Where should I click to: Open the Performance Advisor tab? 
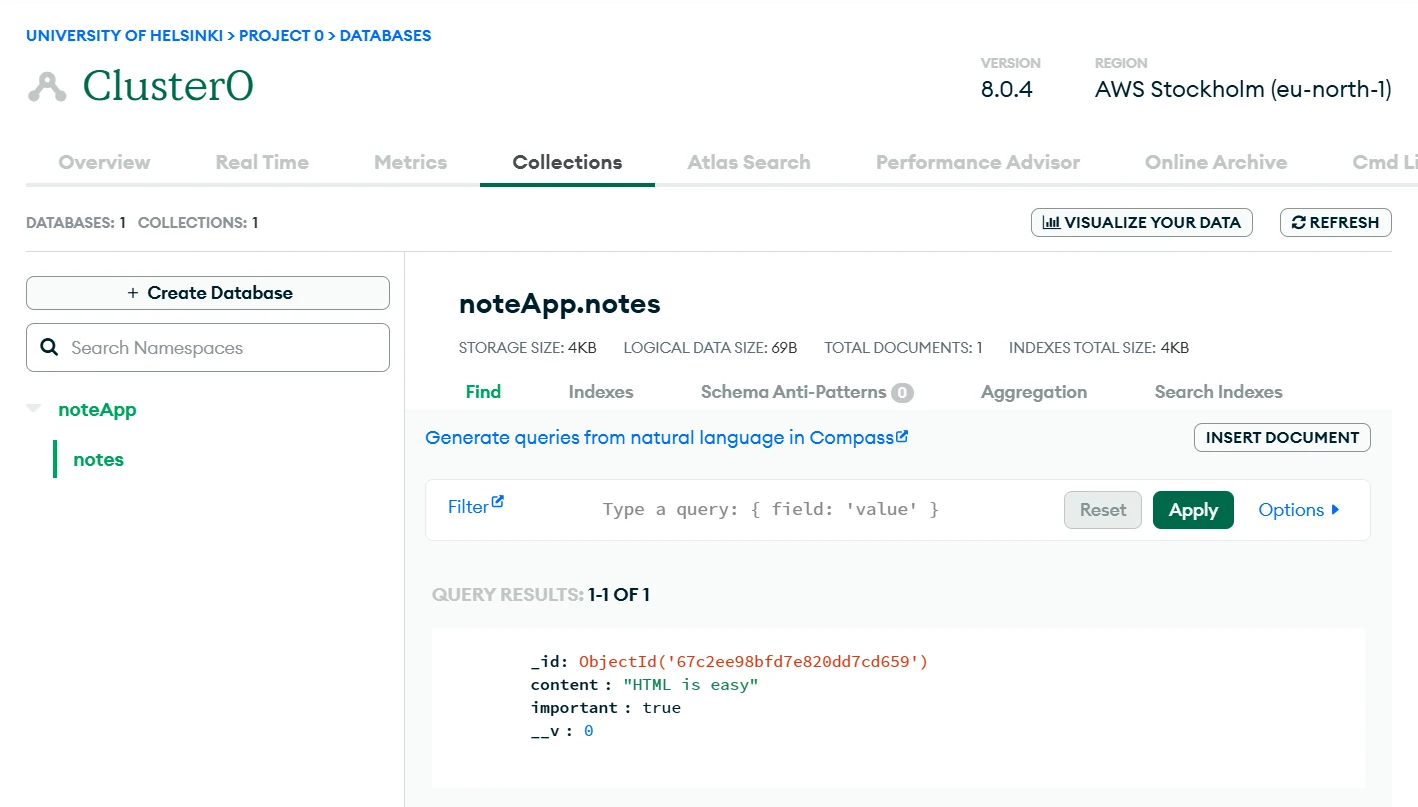[x=978, y=162]
